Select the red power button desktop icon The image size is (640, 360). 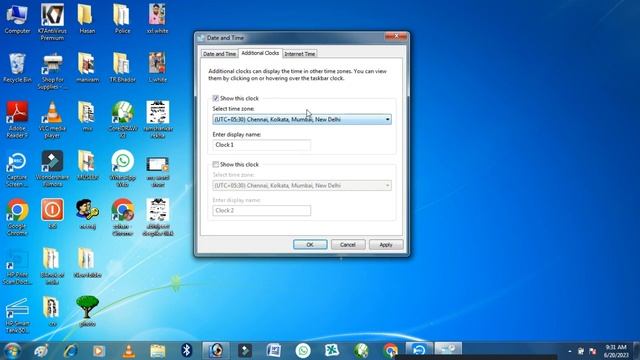pyautogui.click(x=52, y=213)
